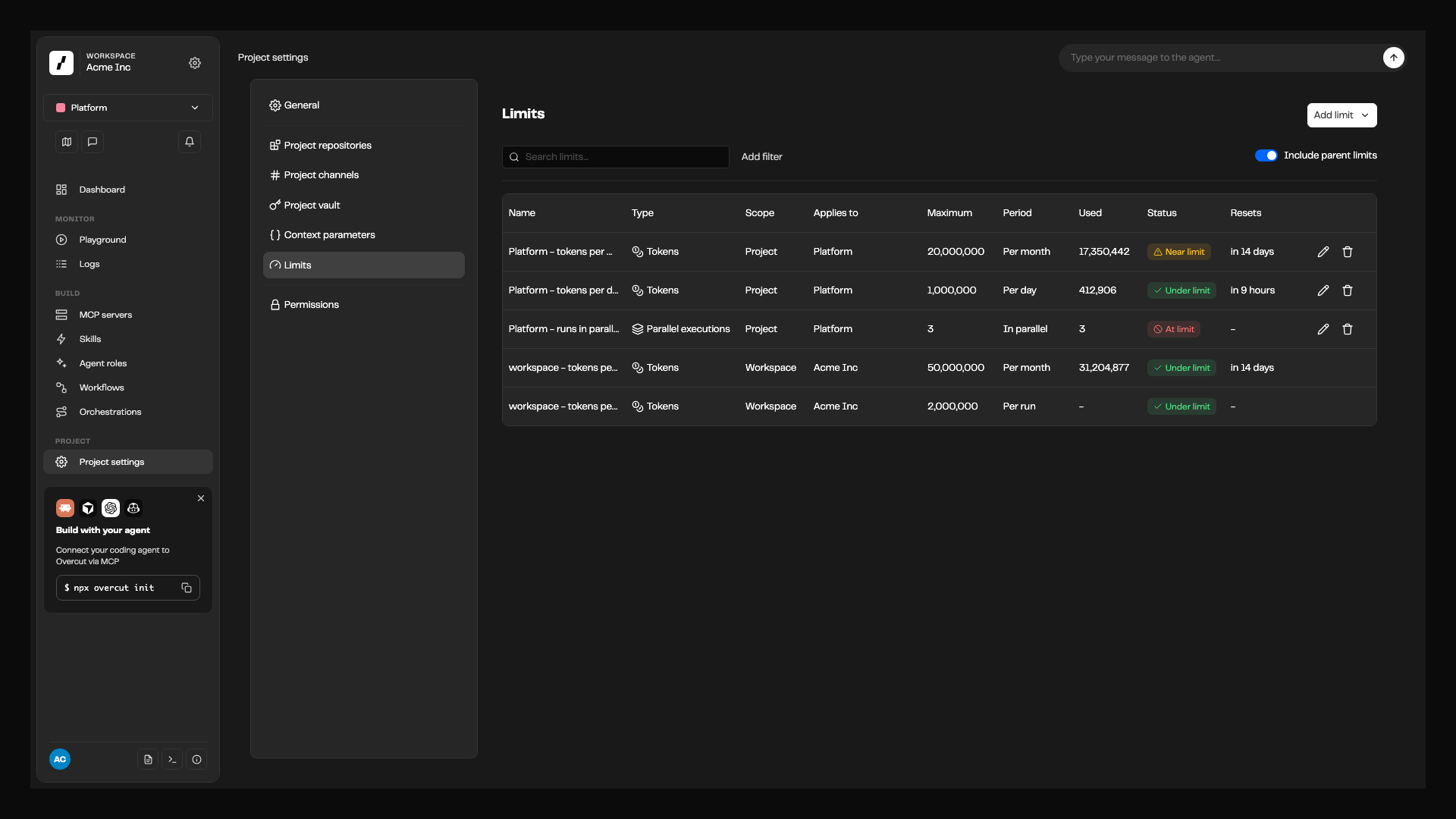Open Workflows page
Viewport: 1456px width, 819px height.
tap(128, 388)
